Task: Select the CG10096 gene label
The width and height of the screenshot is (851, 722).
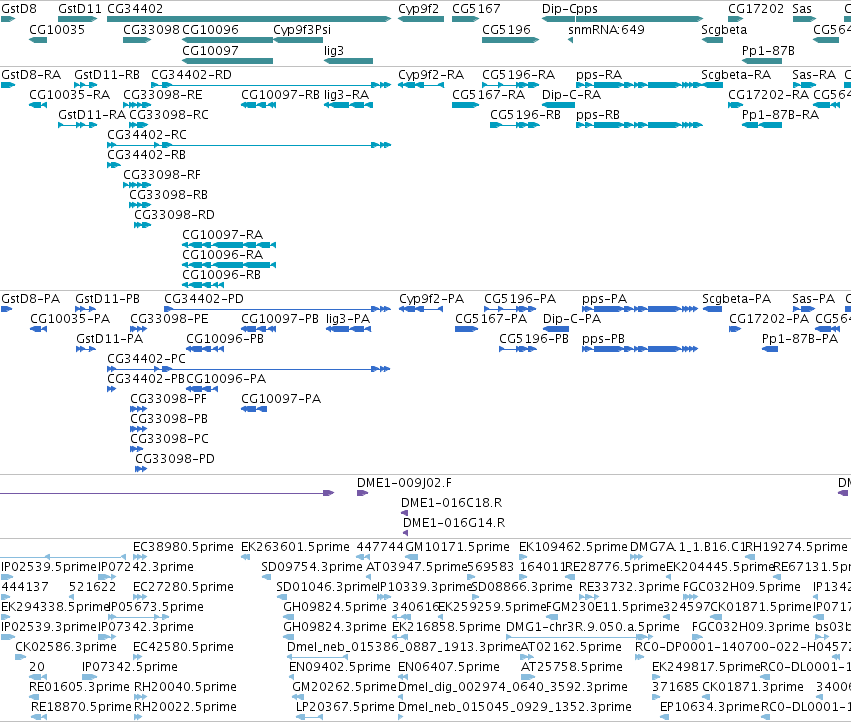Action: point(210,30)
